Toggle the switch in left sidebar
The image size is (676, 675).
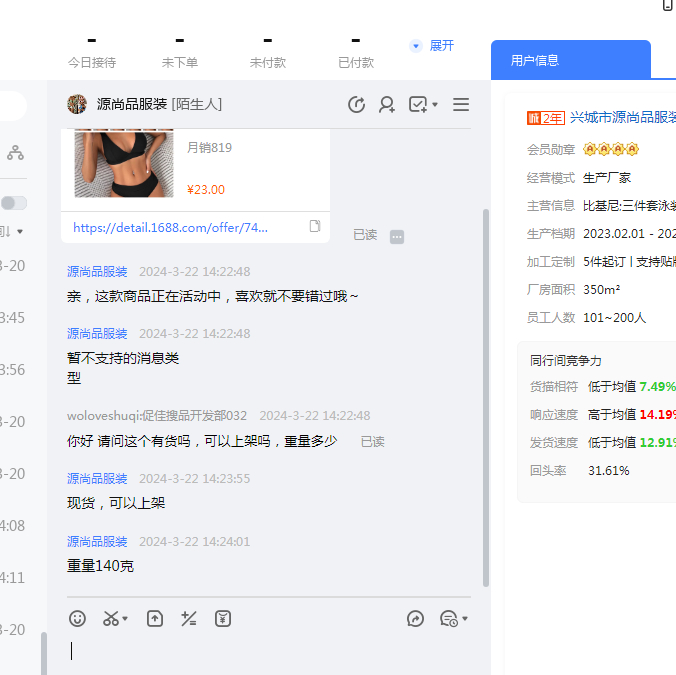click(x=13, y=203)
